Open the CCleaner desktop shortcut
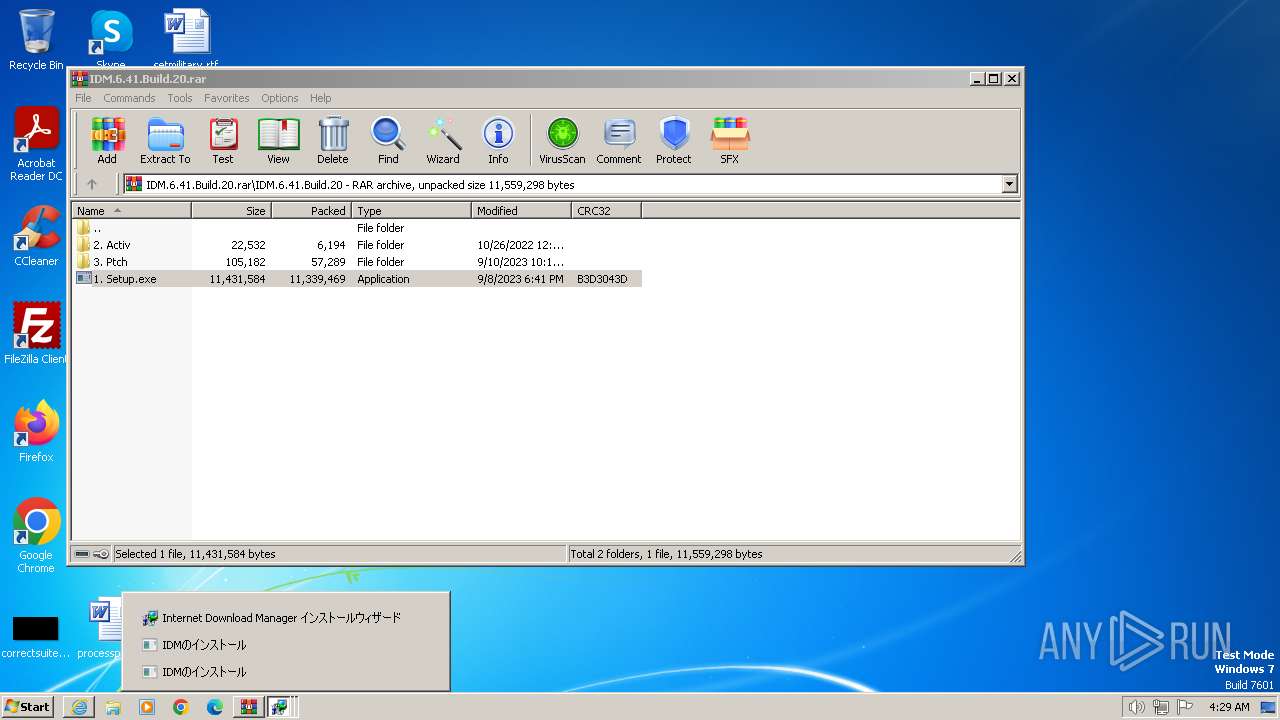 pos(36,236)
